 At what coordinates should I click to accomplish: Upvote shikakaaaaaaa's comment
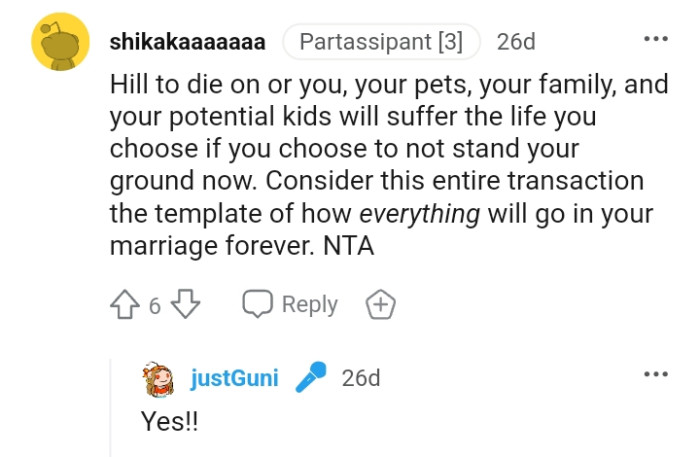(126, 304)
